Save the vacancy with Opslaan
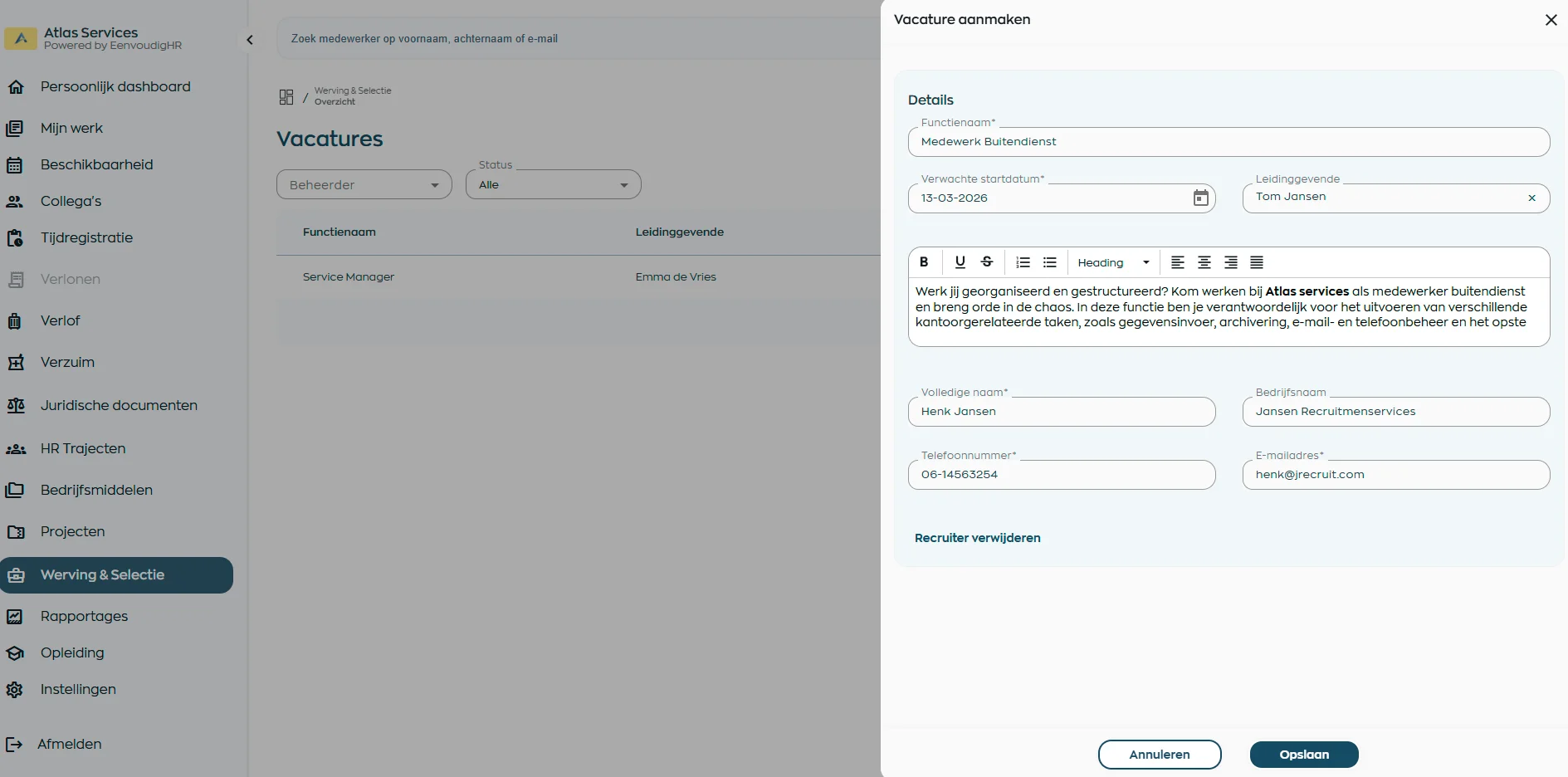Screen dimensions: 1568x777 click(1303, 754)
